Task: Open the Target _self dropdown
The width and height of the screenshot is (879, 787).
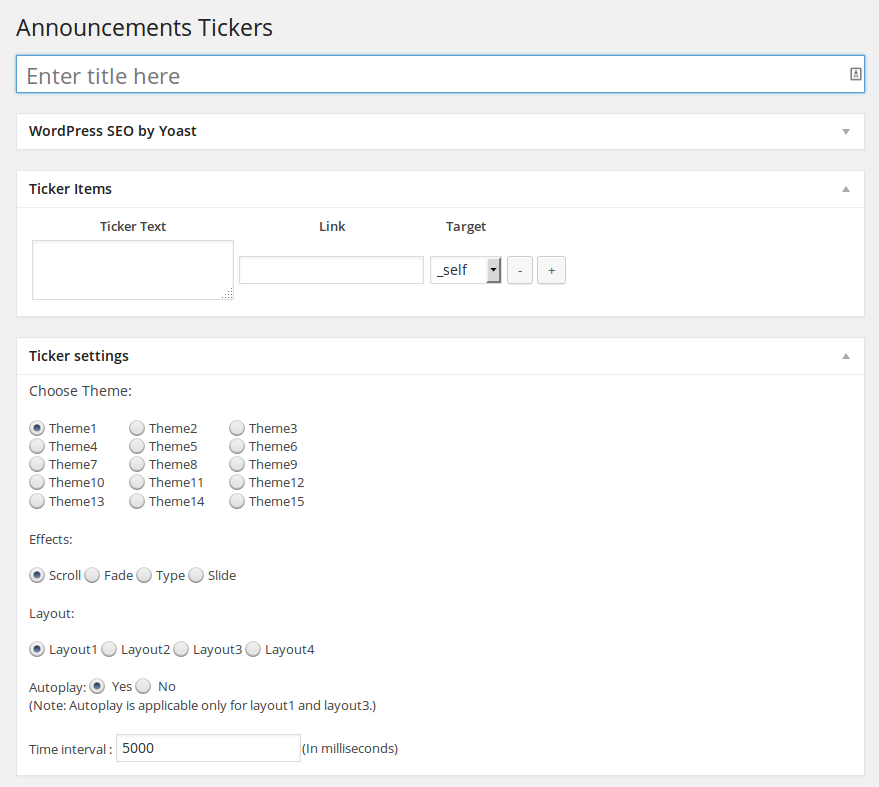Action: [466, 270]
